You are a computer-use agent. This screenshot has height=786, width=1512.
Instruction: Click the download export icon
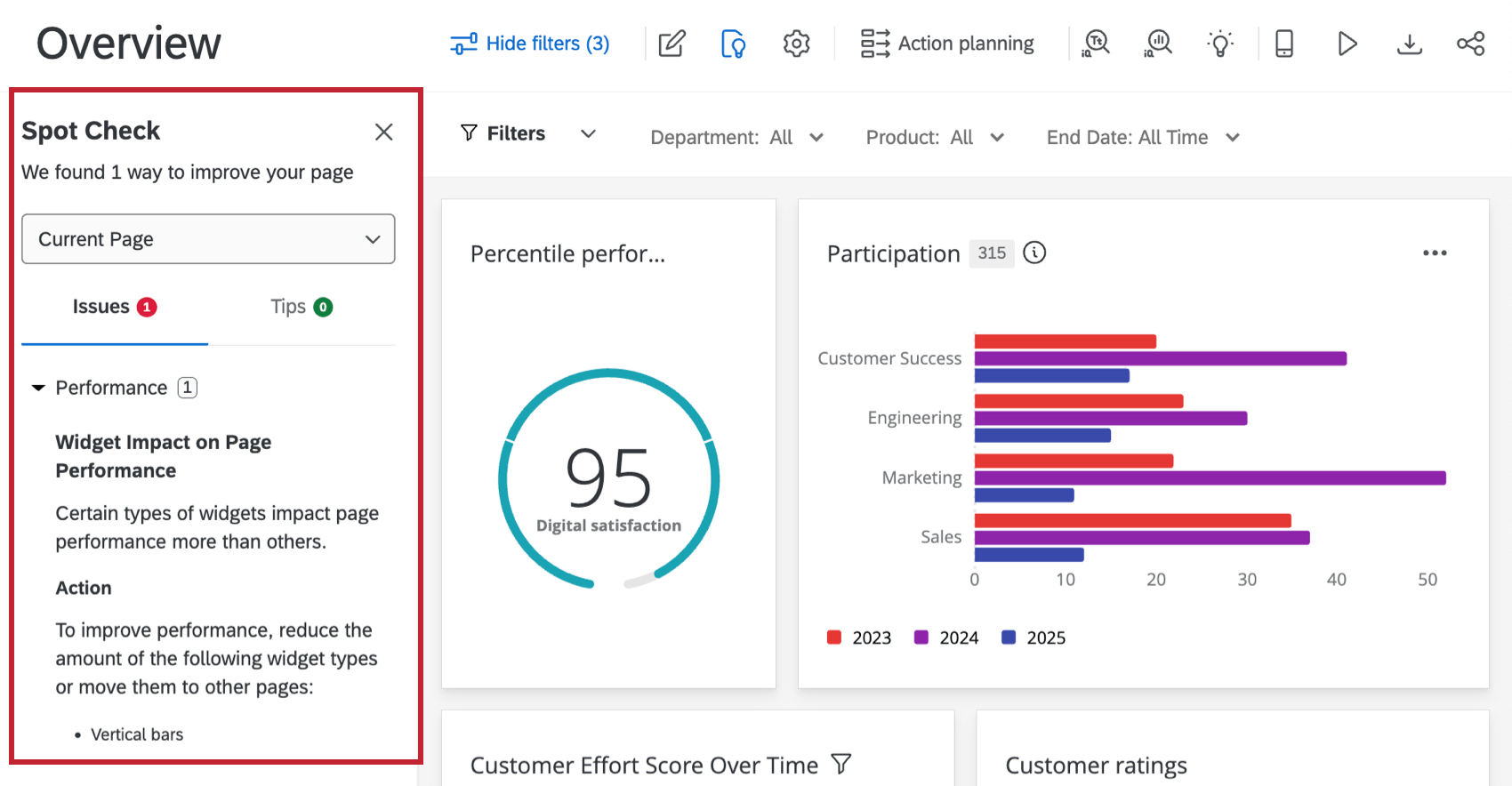1409,44
